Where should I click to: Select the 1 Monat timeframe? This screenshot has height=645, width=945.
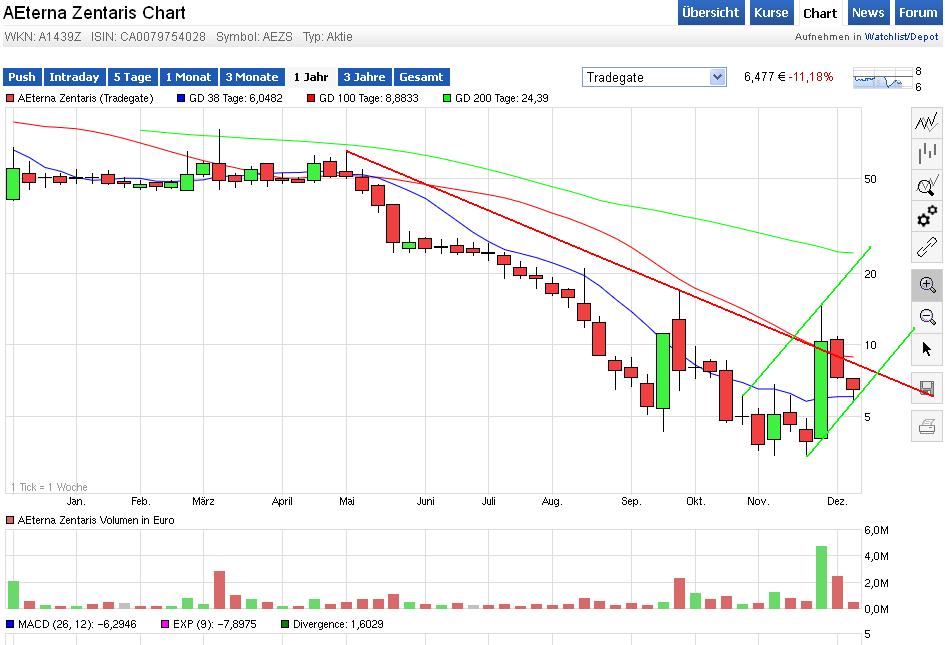tap(189, 77)
